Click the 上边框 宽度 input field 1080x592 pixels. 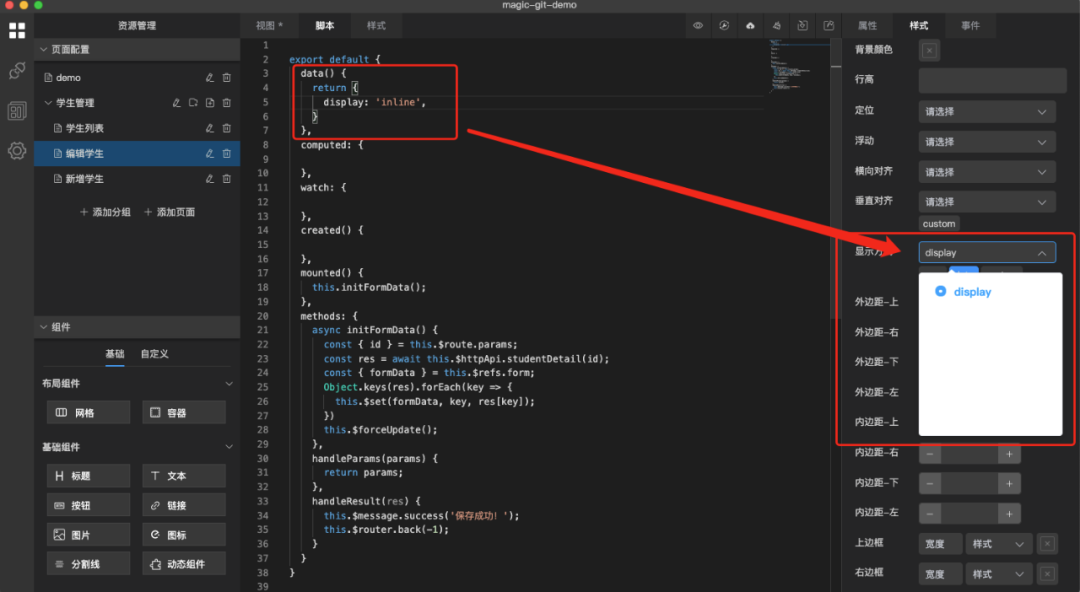[x=940, y=544]
